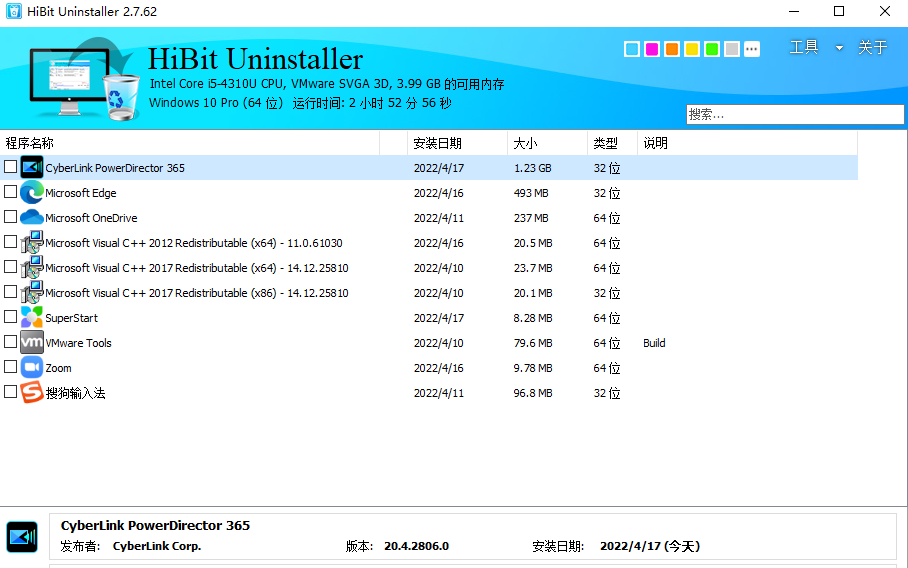Select the magenta theme color swatch
Screen dimensions: 908x568
click(x=652, y=49)
